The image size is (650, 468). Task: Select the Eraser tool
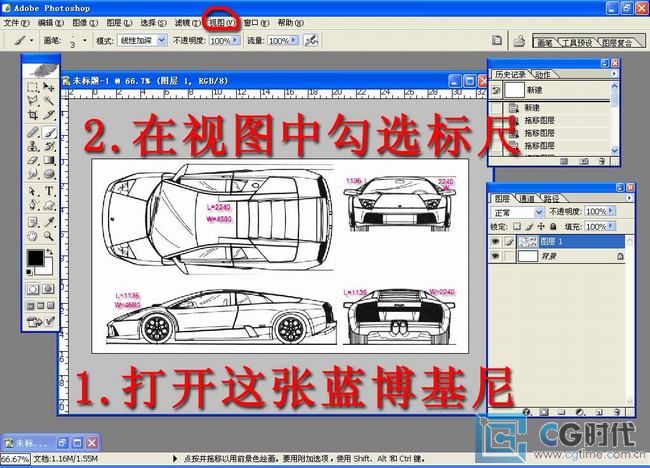[x=32, y=160]
